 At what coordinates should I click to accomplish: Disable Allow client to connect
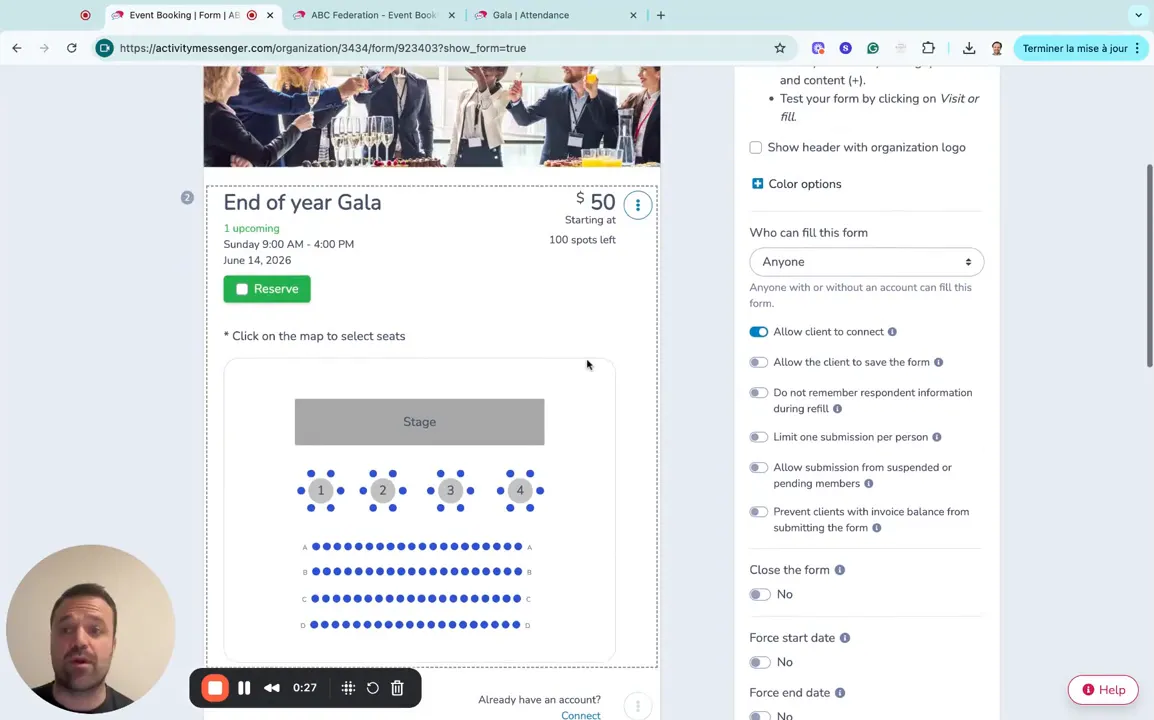[x=758, y=331]
